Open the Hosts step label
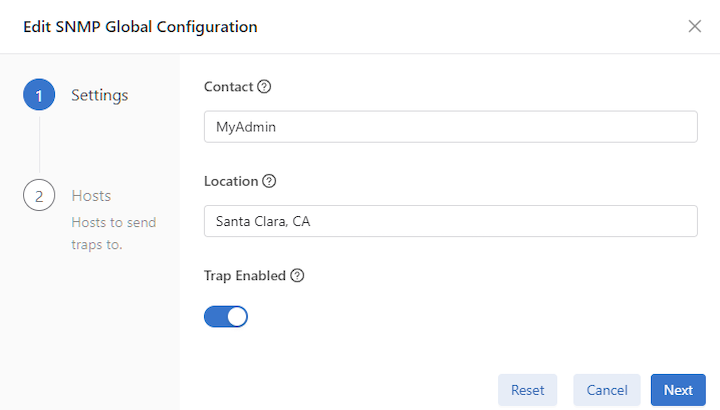This screenshot has height=410, width=720. pyautogui.click(x=91, y=196)
